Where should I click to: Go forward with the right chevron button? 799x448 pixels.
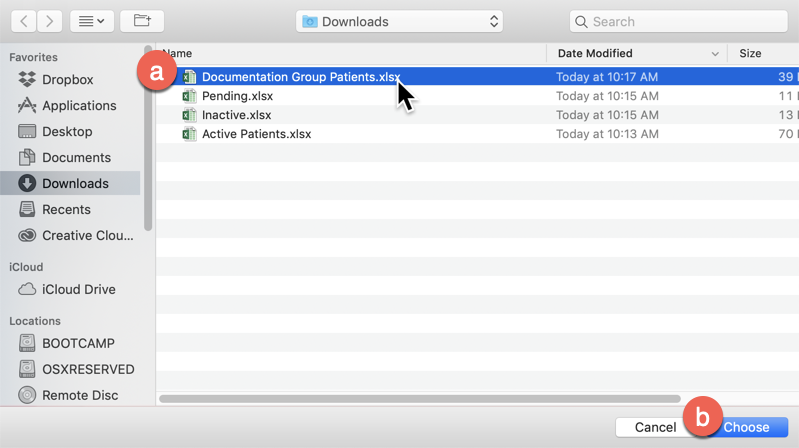49,21
